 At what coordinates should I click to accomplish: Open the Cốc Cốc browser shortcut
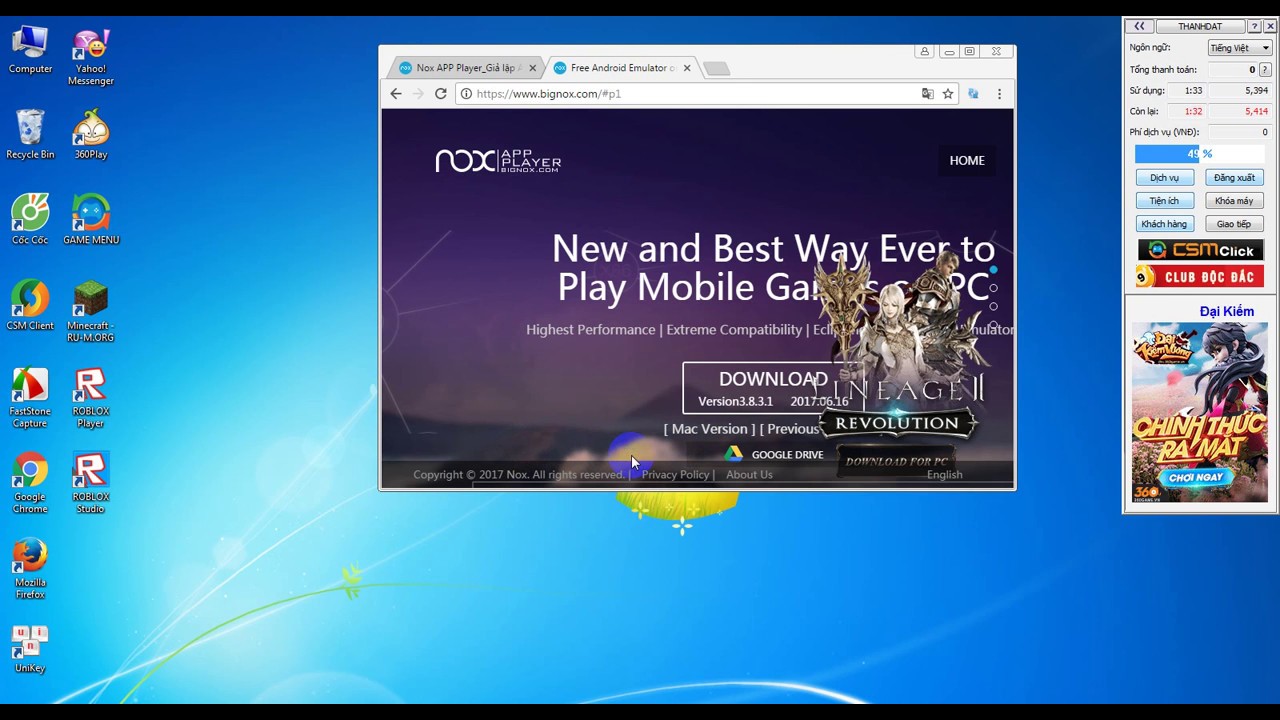pyautogui.click(x=30, y=220)
